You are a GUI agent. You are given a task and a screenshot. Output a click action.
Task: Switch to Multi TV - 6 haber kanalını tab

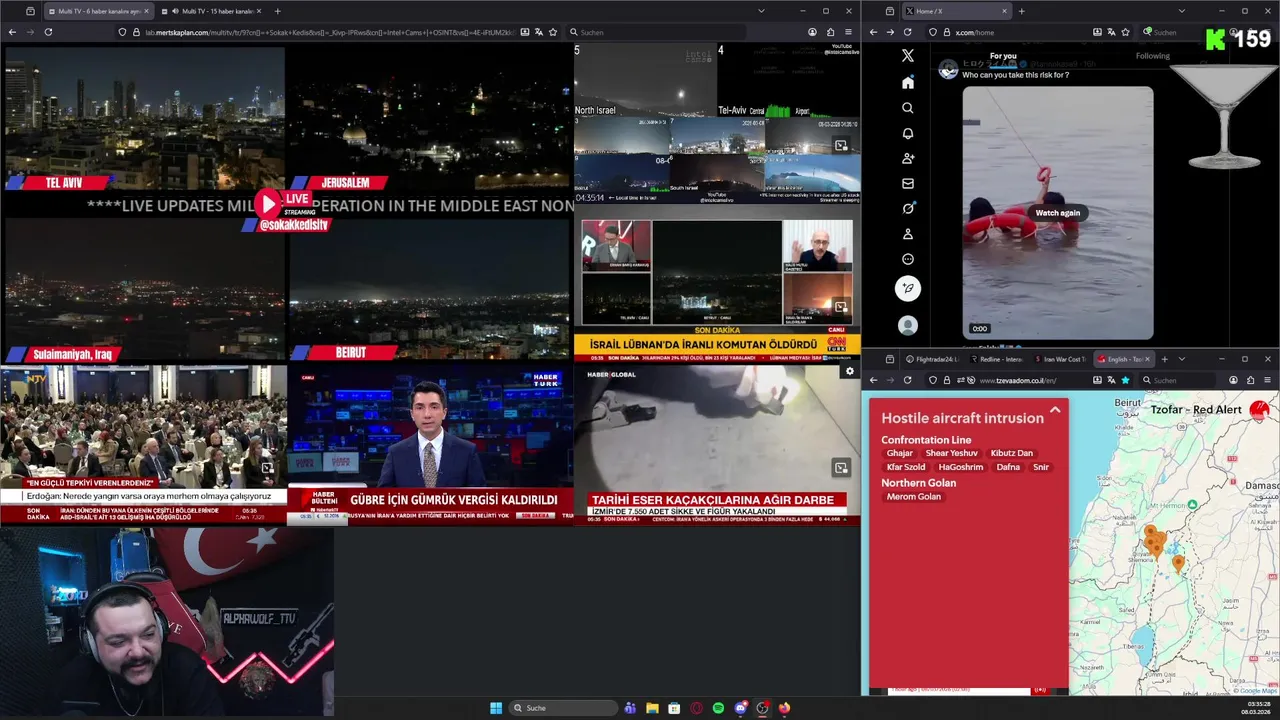(98, 11)
